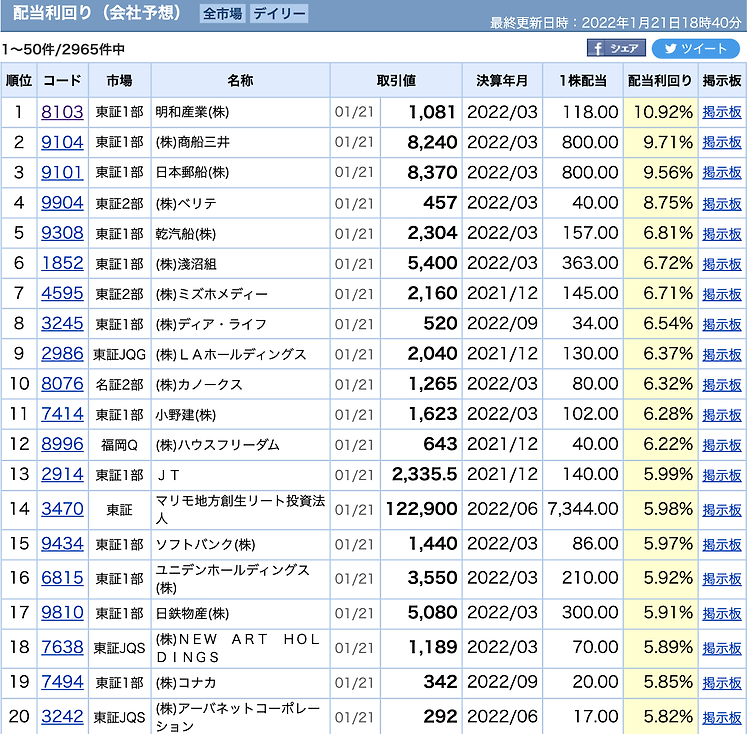Open 掲示板 link for コナカ row
The image size is (750, 734).
[x=722, y=682]
